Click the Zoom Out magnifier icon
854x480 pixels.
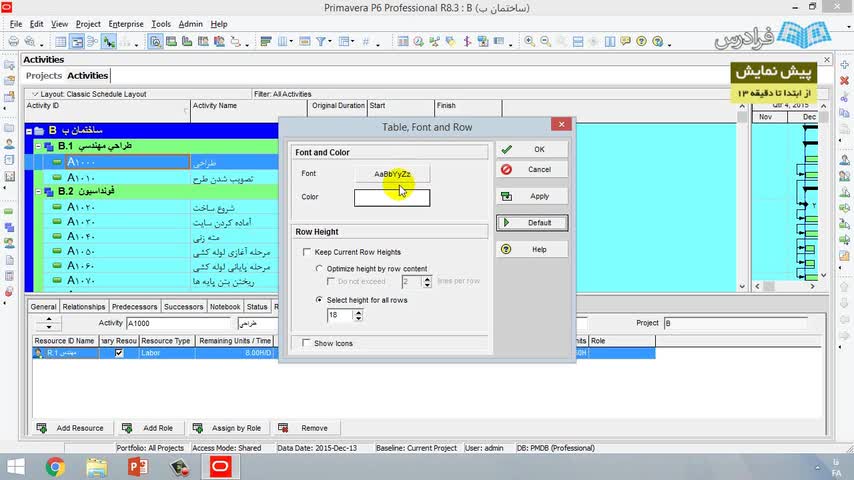(545, 41)
